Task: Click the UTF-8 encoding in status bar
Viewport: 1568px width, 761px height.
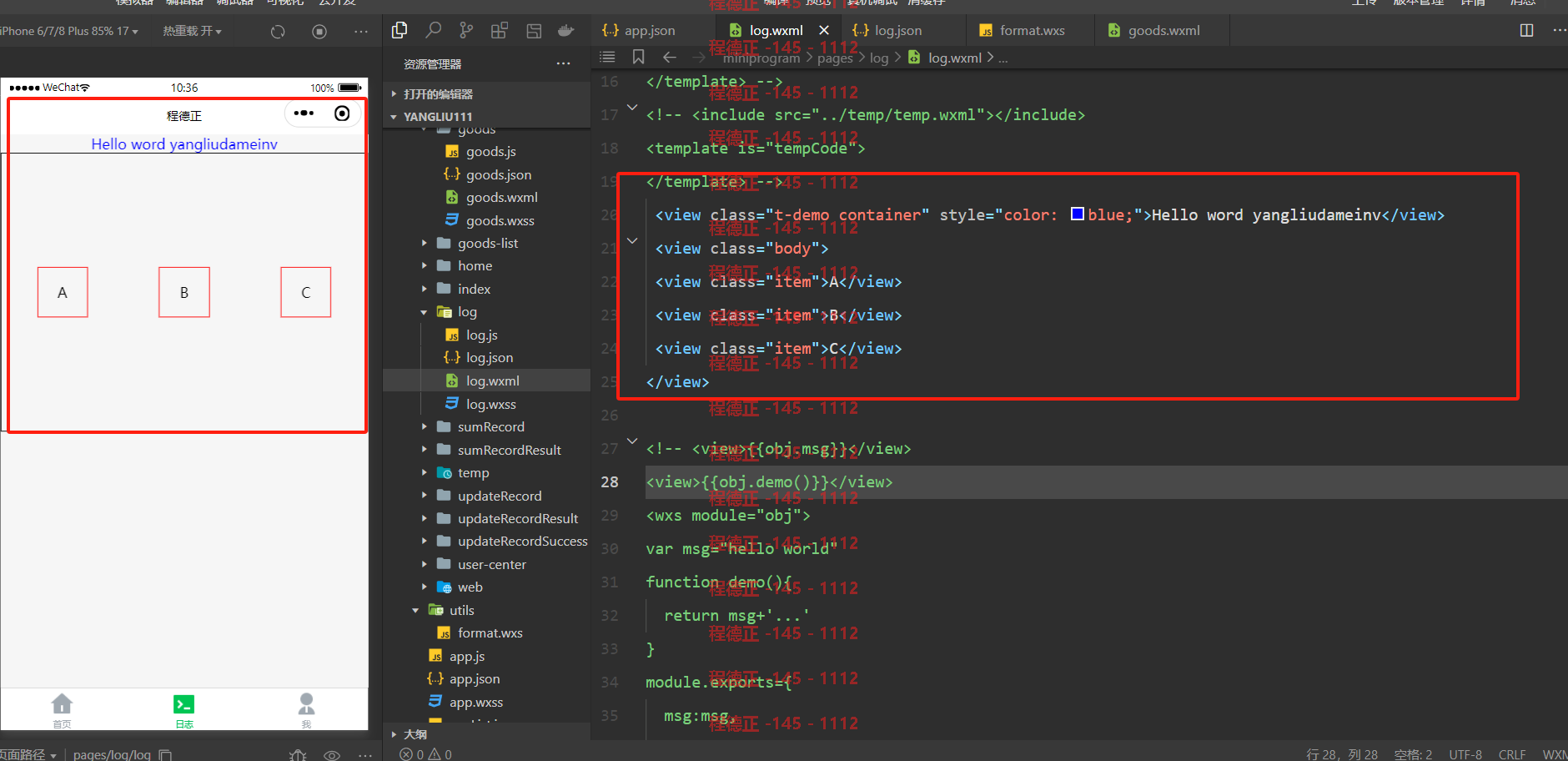Action: (x=1465, y=754)
